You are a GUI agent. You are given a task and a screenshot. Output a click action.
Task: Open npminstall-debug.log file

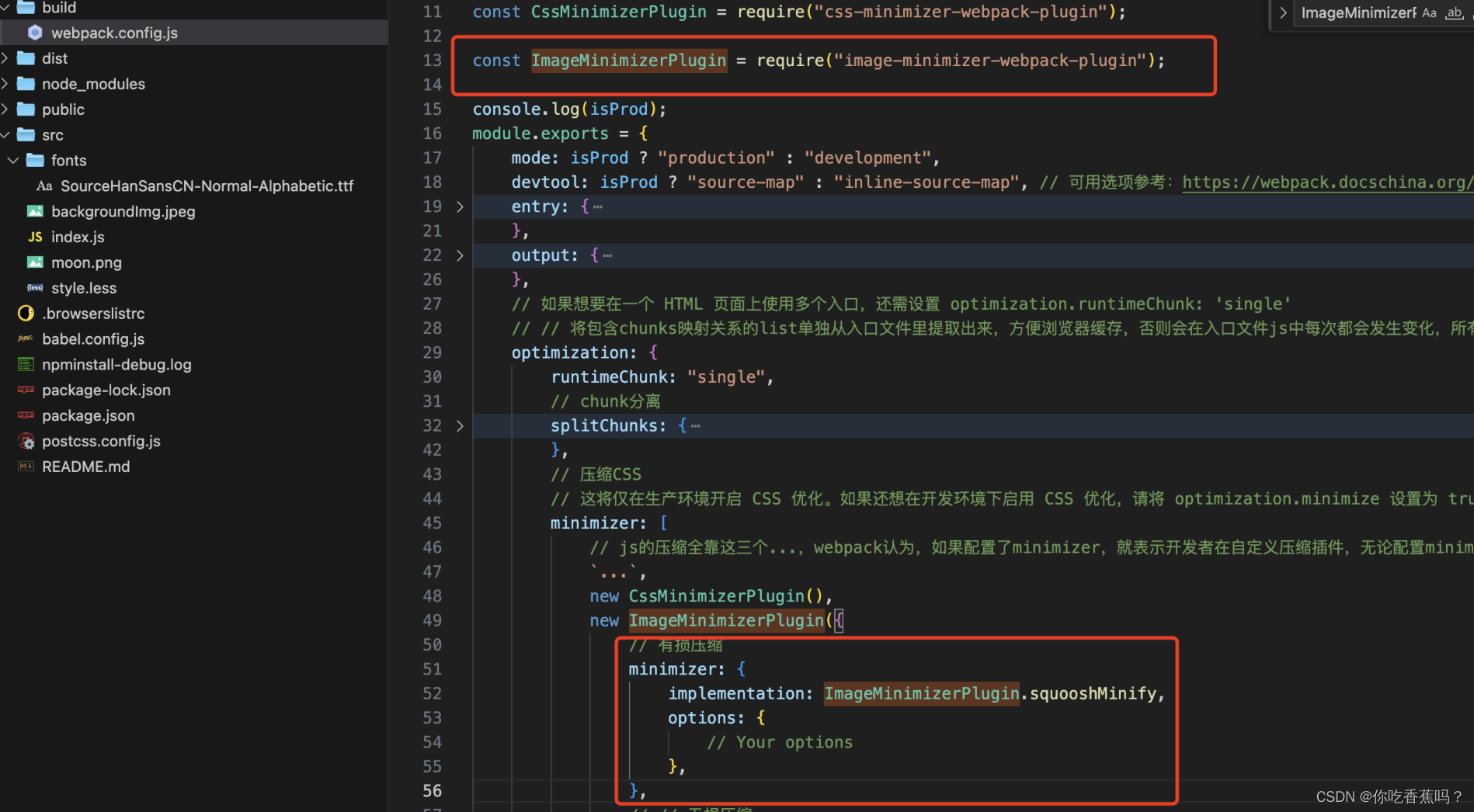coord(116,365)
